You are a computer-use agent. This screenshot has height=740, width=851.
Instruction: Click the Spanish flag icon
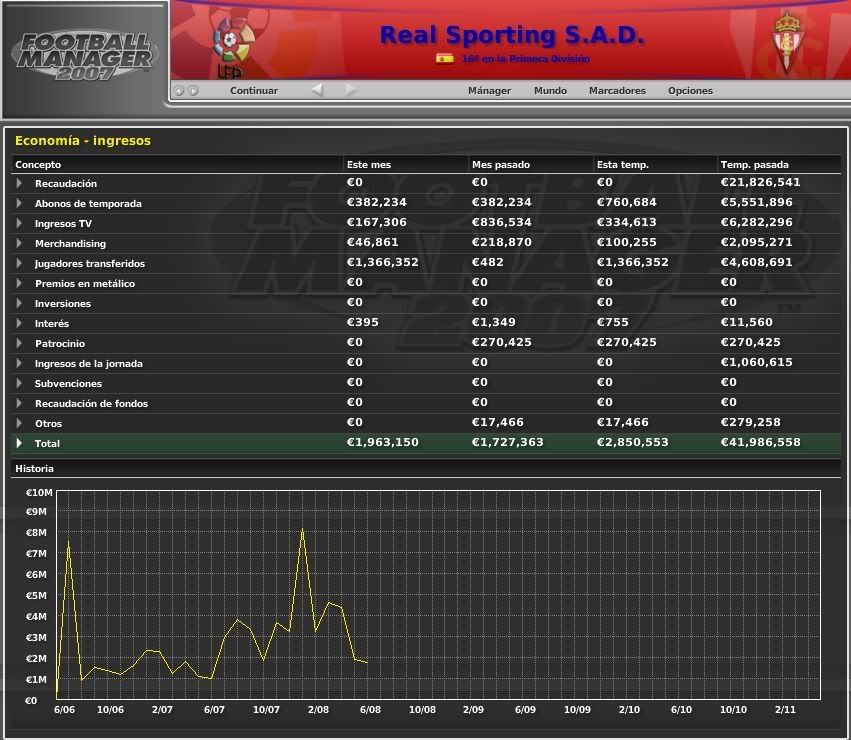[444, 59]
